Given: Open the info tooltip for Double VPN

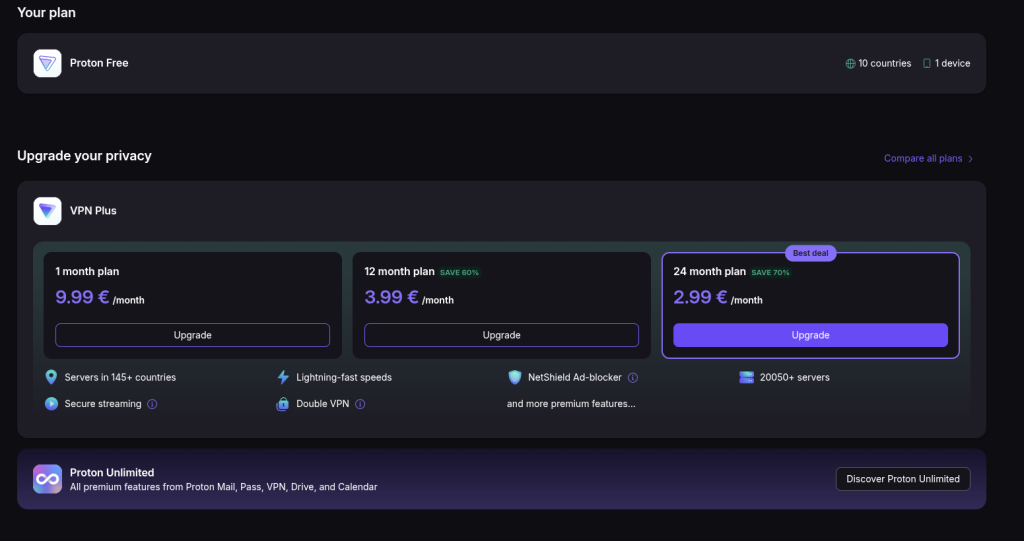Looking at the screenshot, I should tap(360, 404).
